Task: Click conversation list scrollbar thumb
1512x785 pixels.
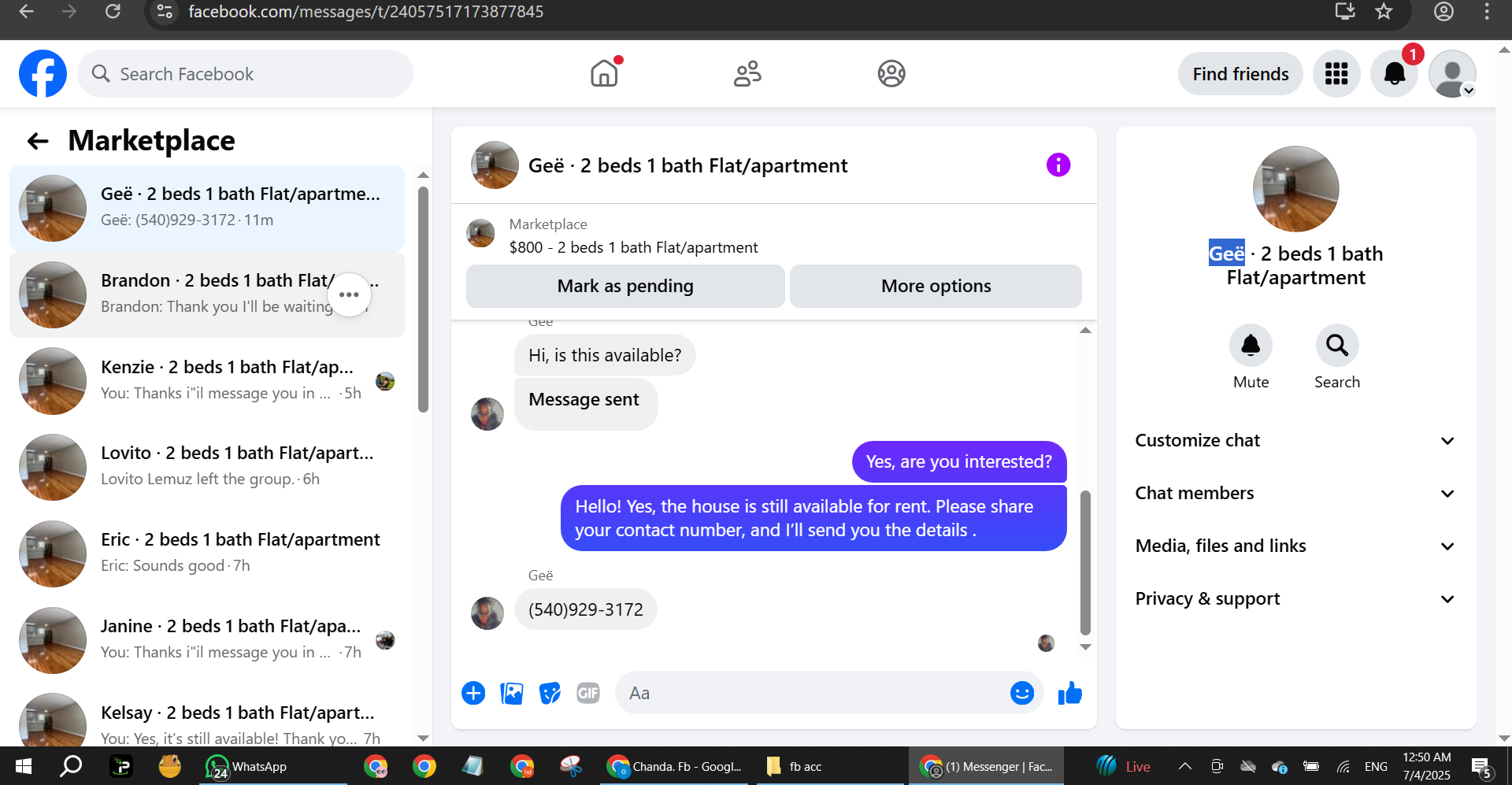Action: (x=423, y=299)
